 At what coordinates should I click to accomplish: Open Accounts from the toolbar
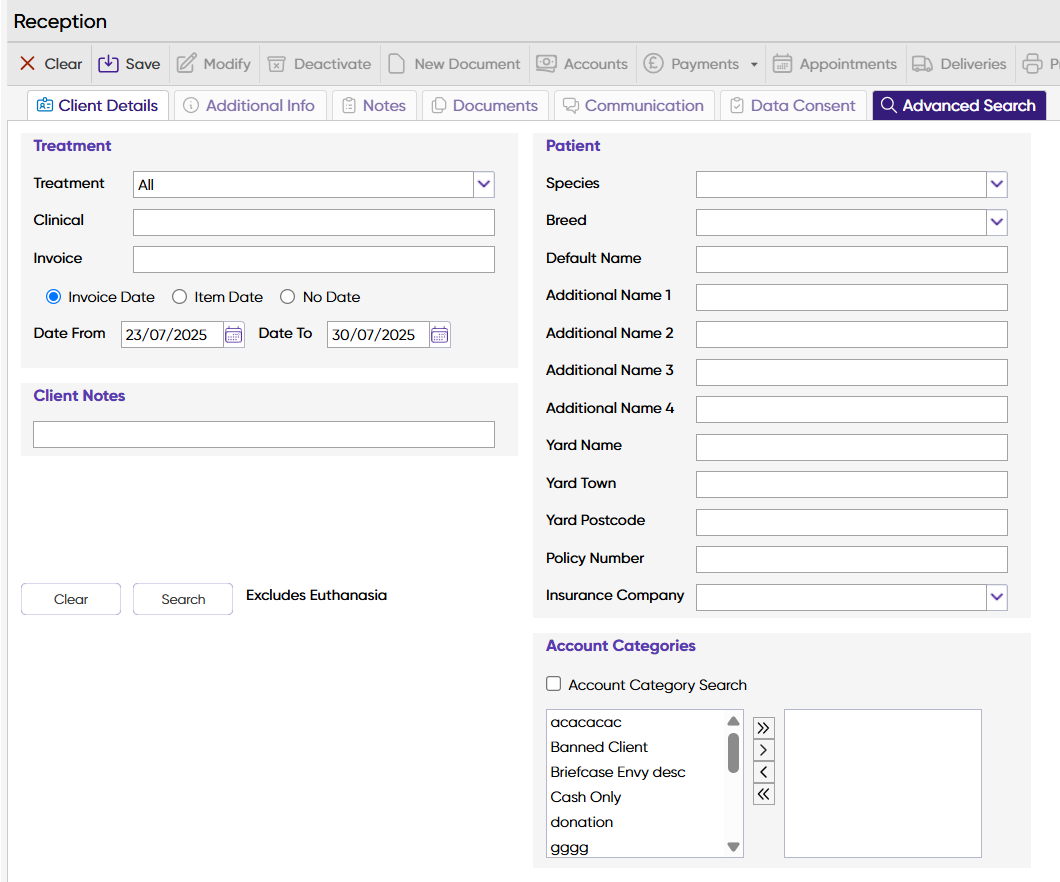click(582, 64)
